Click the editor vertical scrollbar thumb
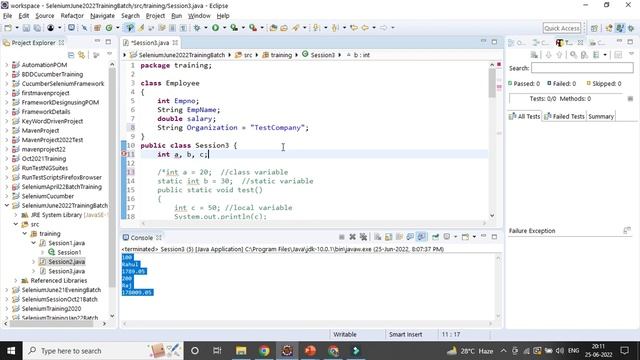Screen dimensions: 640x360 pyautogui.click(x=492, y=83)
